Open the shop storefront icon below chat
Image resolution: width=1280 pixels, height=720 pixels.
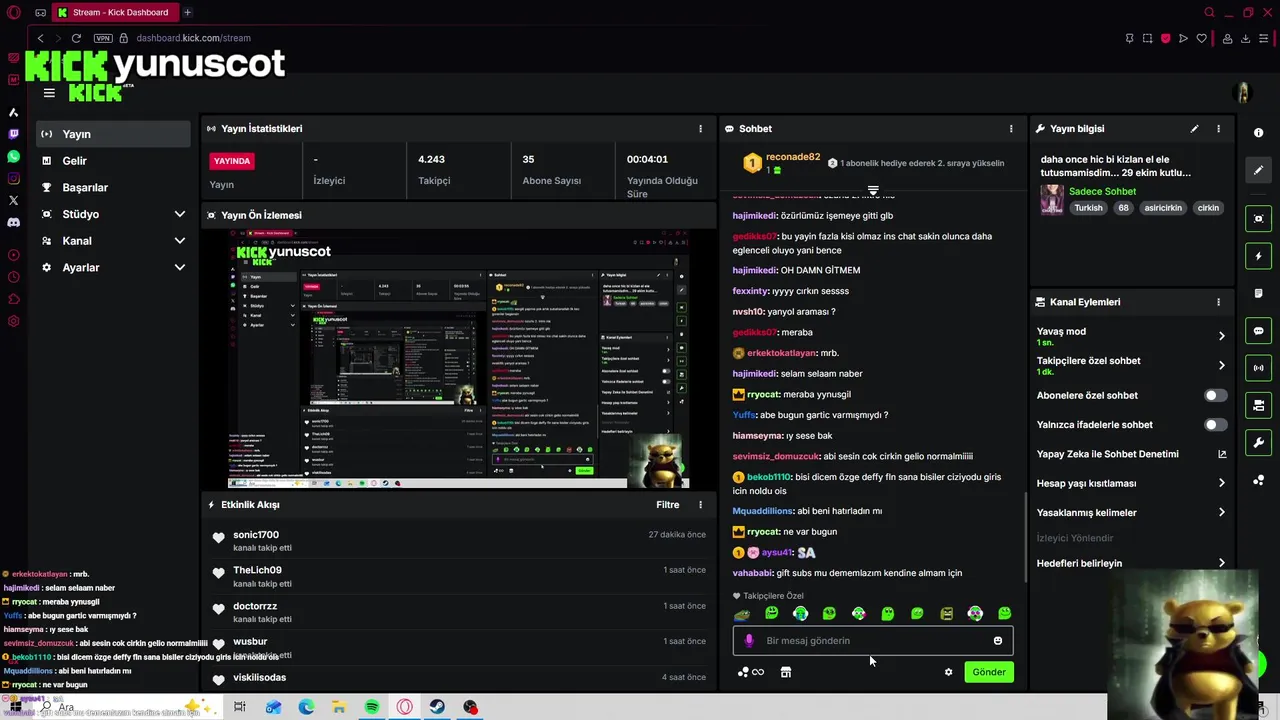pyautogui.click(x=786, y=672)
